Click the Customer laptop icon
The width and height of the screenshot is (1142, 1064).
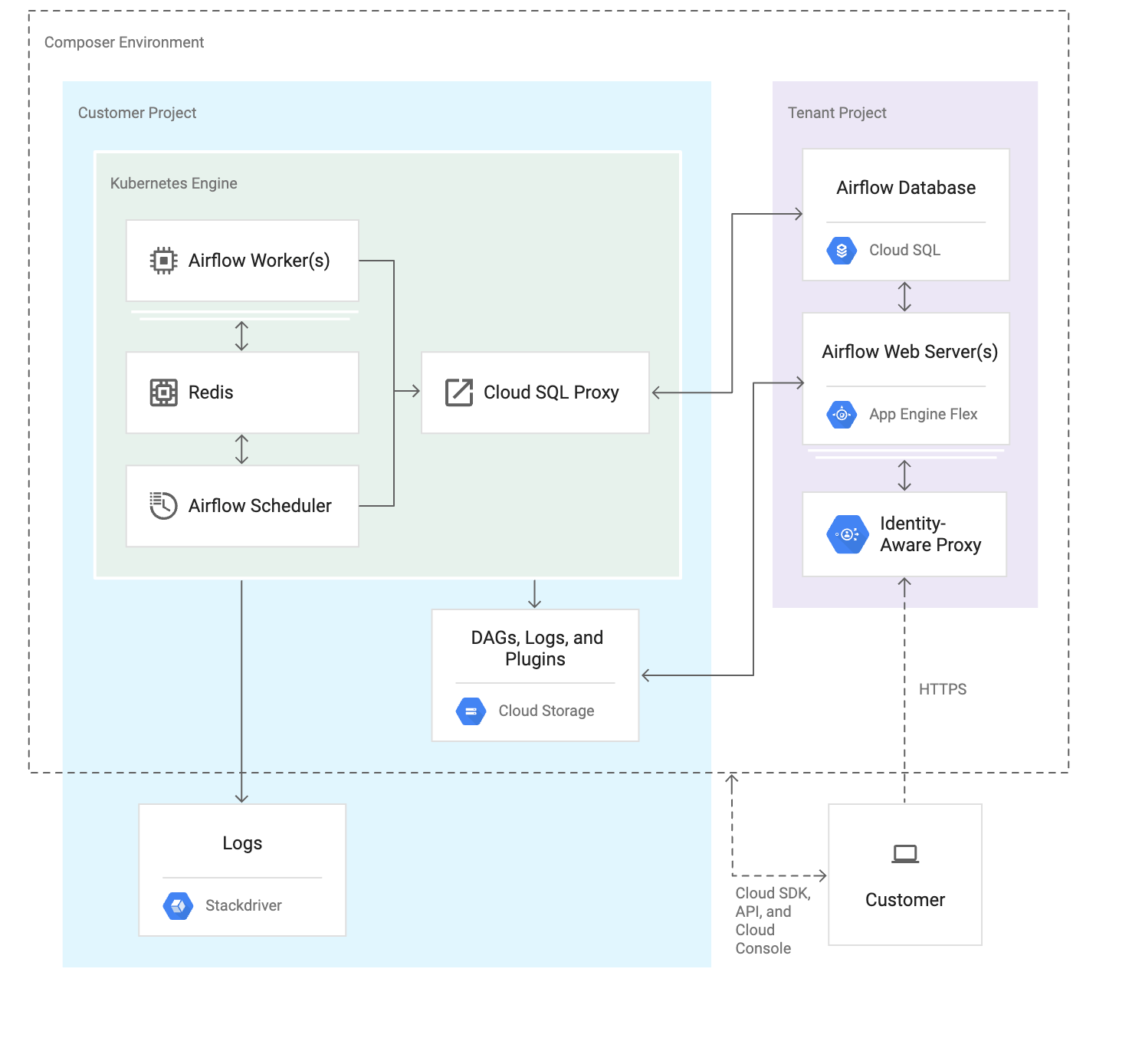(904, 852)
